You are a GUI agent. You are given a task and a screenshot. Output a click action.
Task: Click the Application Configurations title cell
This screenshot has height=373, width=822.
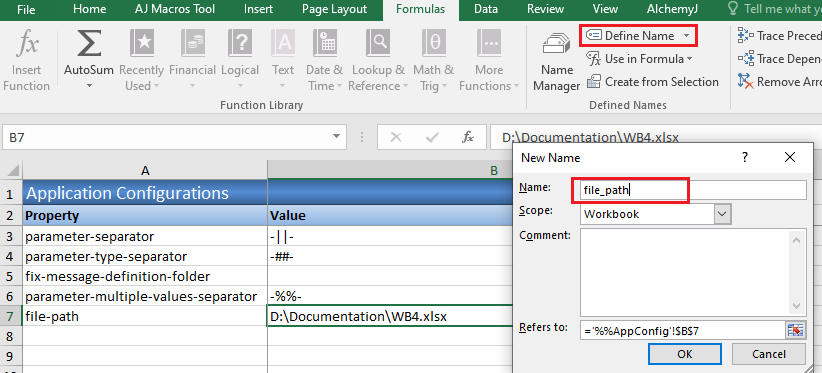[145, 193]
